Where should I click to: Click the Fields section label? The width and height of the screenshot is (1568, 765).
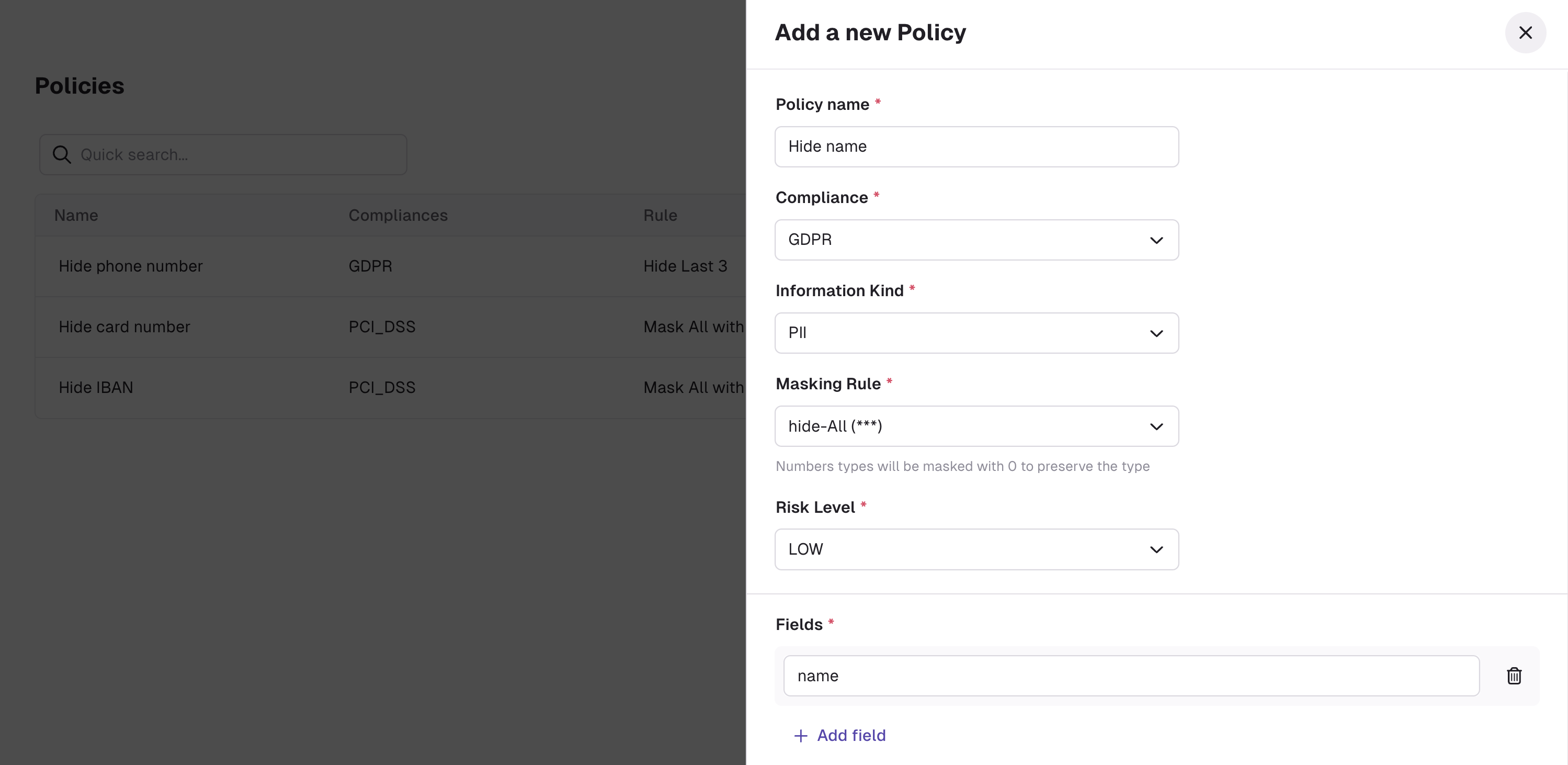(x=799, y=625)
